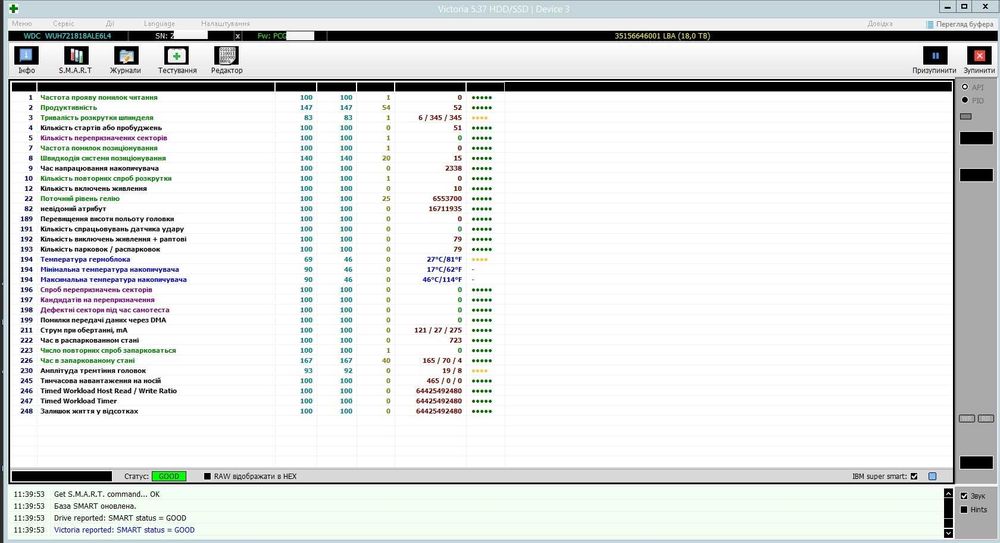This screenshot has height=543, width=1000.
Task: Select row Залишок життя у відсотках
Action: click(x=482, y=412)
